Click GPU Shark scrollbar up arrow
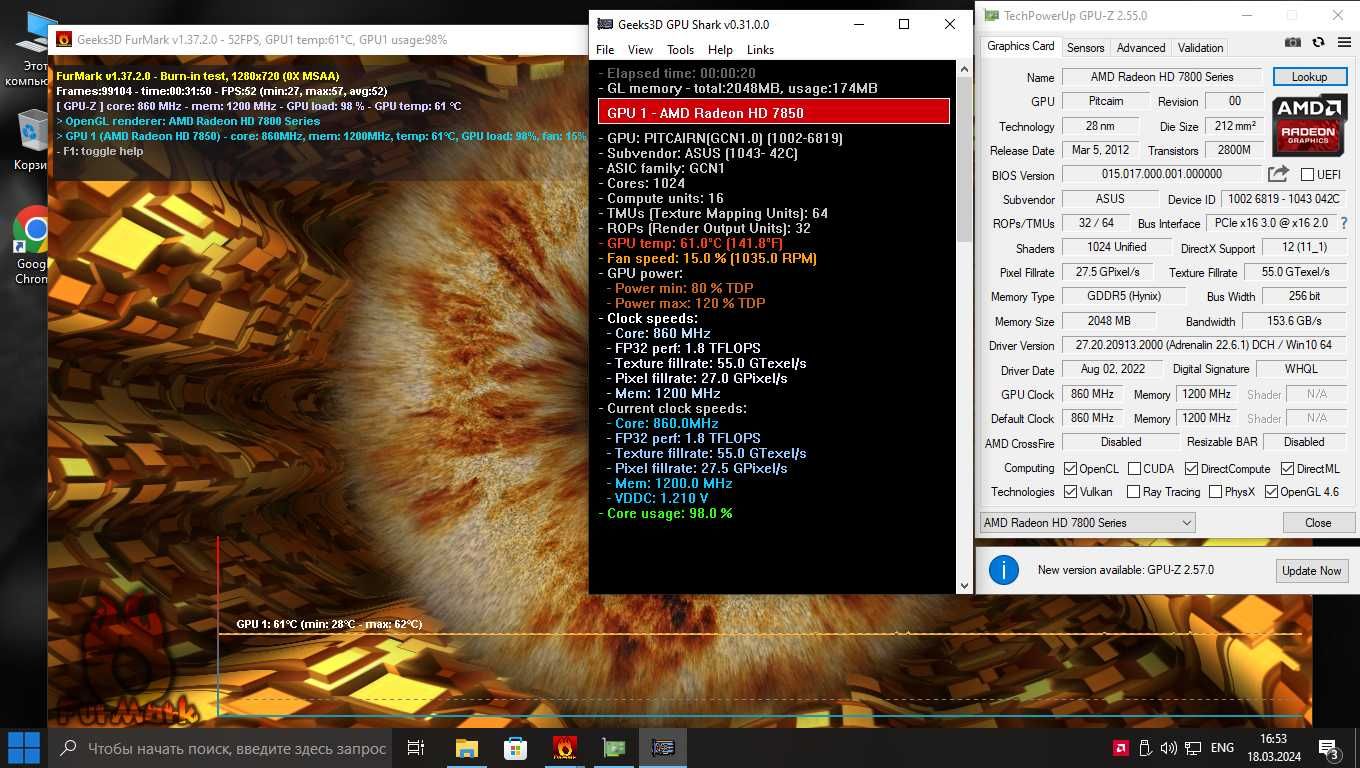Image resolution: width=1360 pixels, height=768 pixels. [x=964, y=70]
